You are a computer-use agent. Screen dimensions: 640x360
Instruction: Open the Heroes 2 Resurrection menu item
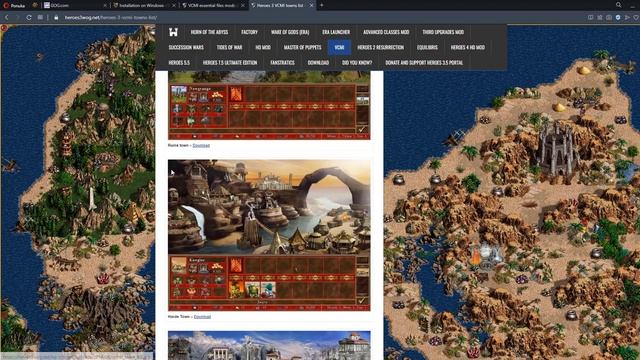[x=380, y=47]
